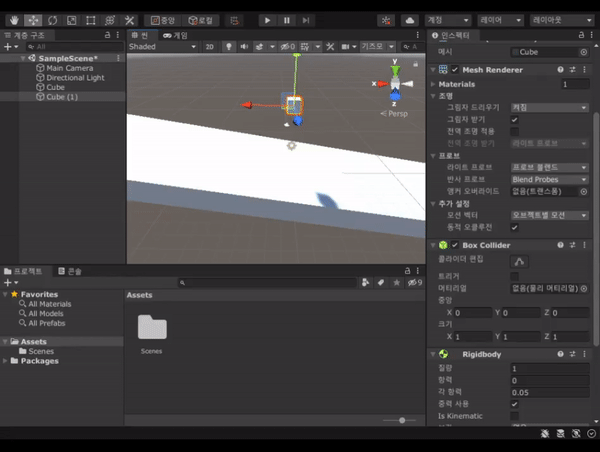Toggle receive shadows checkbox
Screen dimensions: 600x452
(x=515, y=119)
